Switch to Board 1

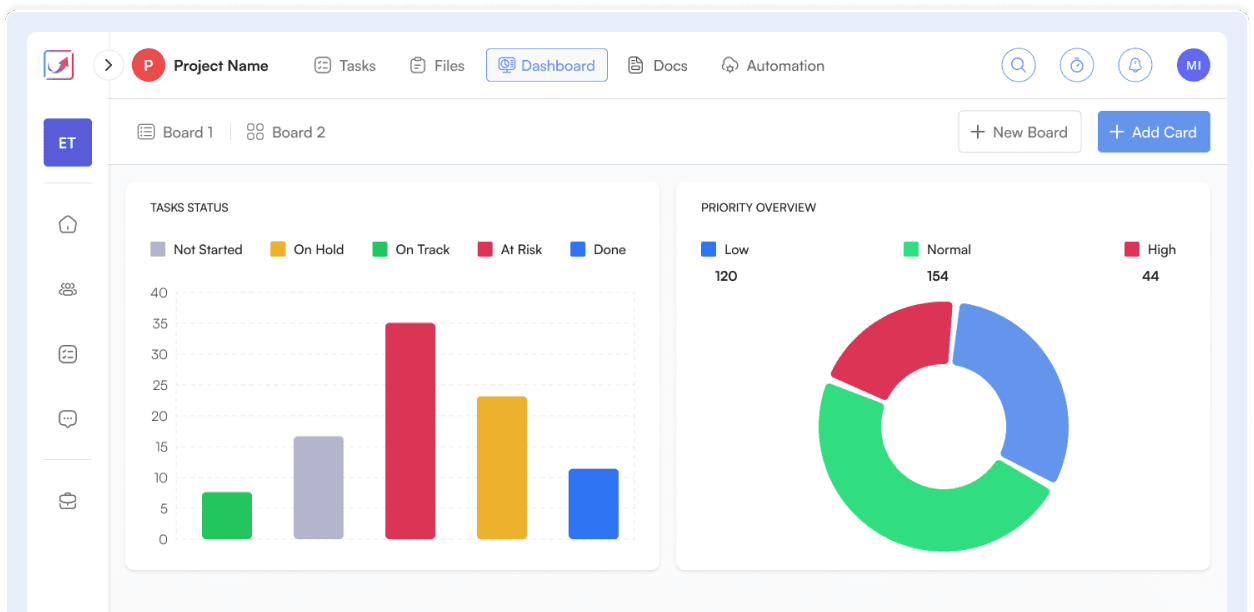click(175, 132)
